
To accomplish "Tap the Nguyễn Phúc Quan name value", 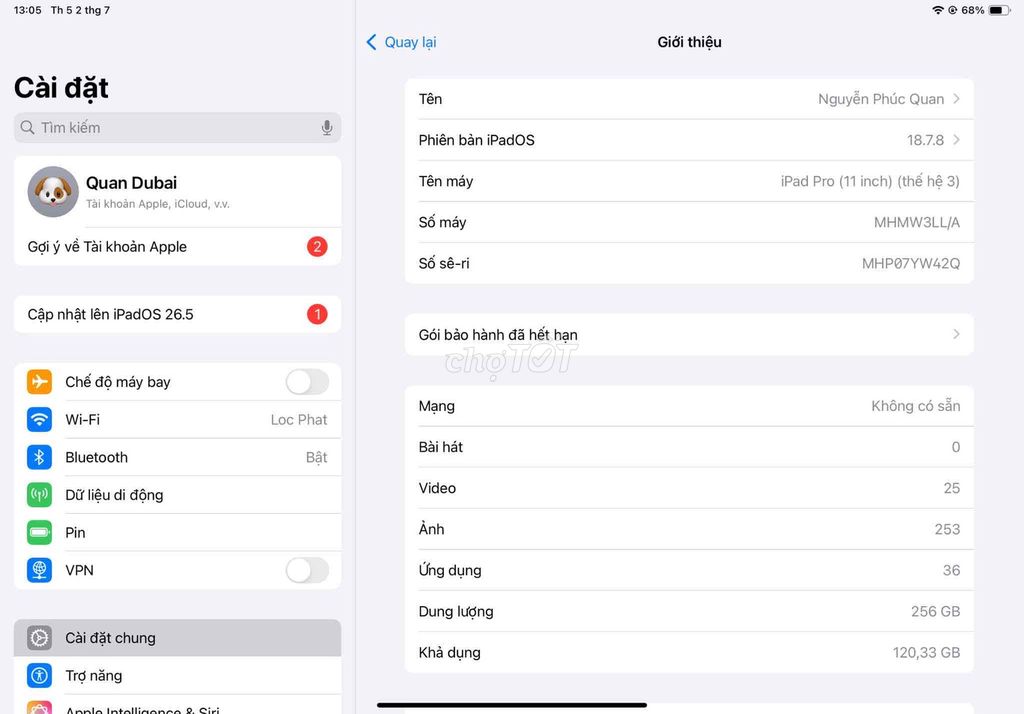I will 881,99.
